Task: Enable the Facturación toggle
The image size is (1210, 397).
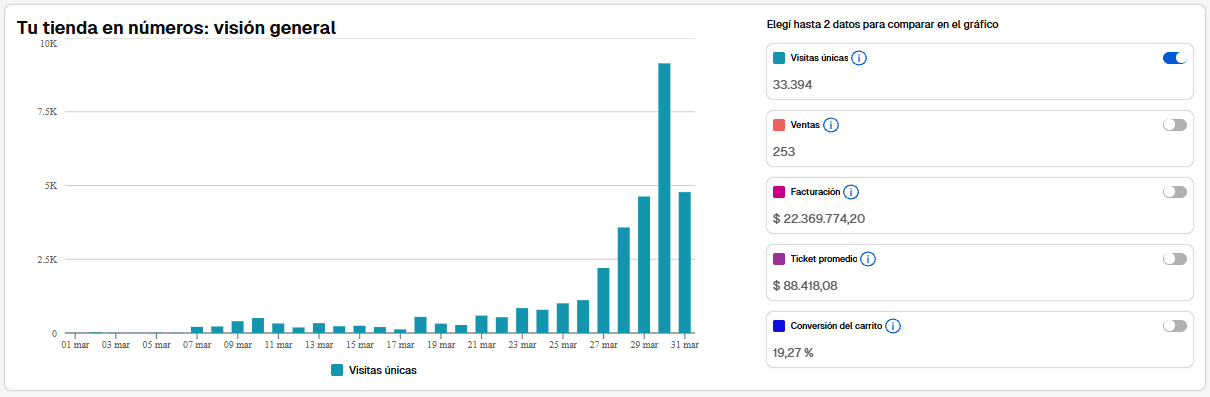Action: [1175, 192]
